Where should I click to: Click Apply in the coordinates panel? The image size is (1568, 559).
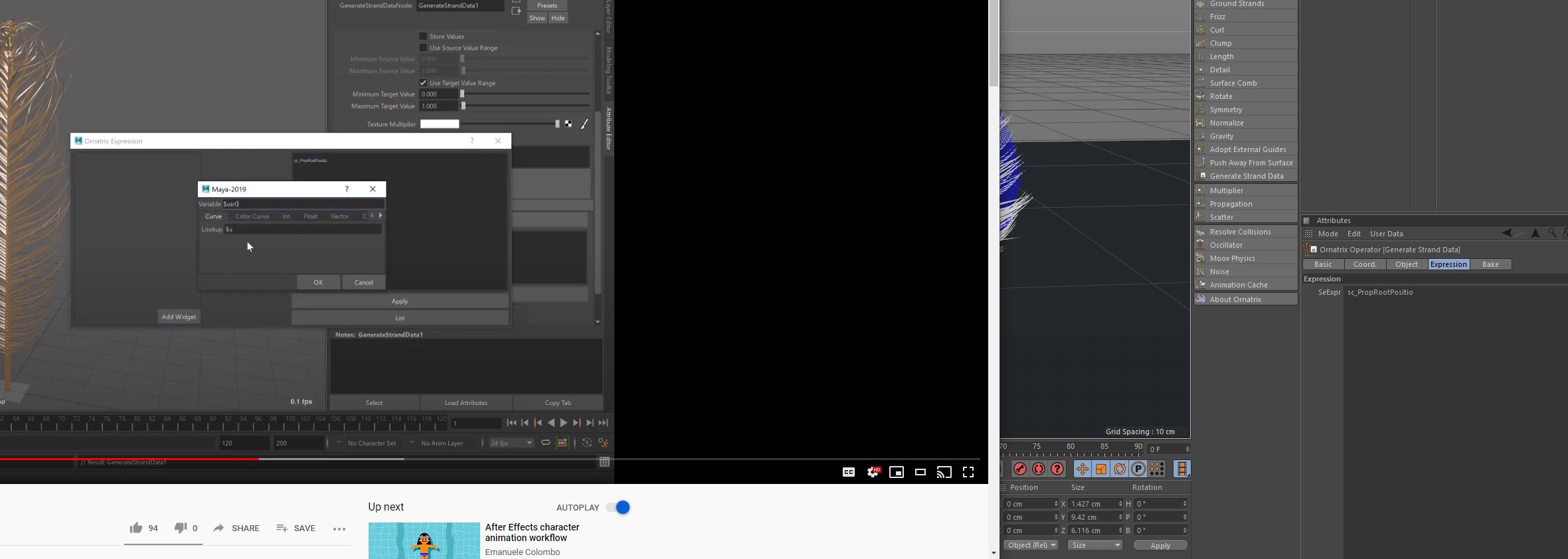click(1160, 545)
